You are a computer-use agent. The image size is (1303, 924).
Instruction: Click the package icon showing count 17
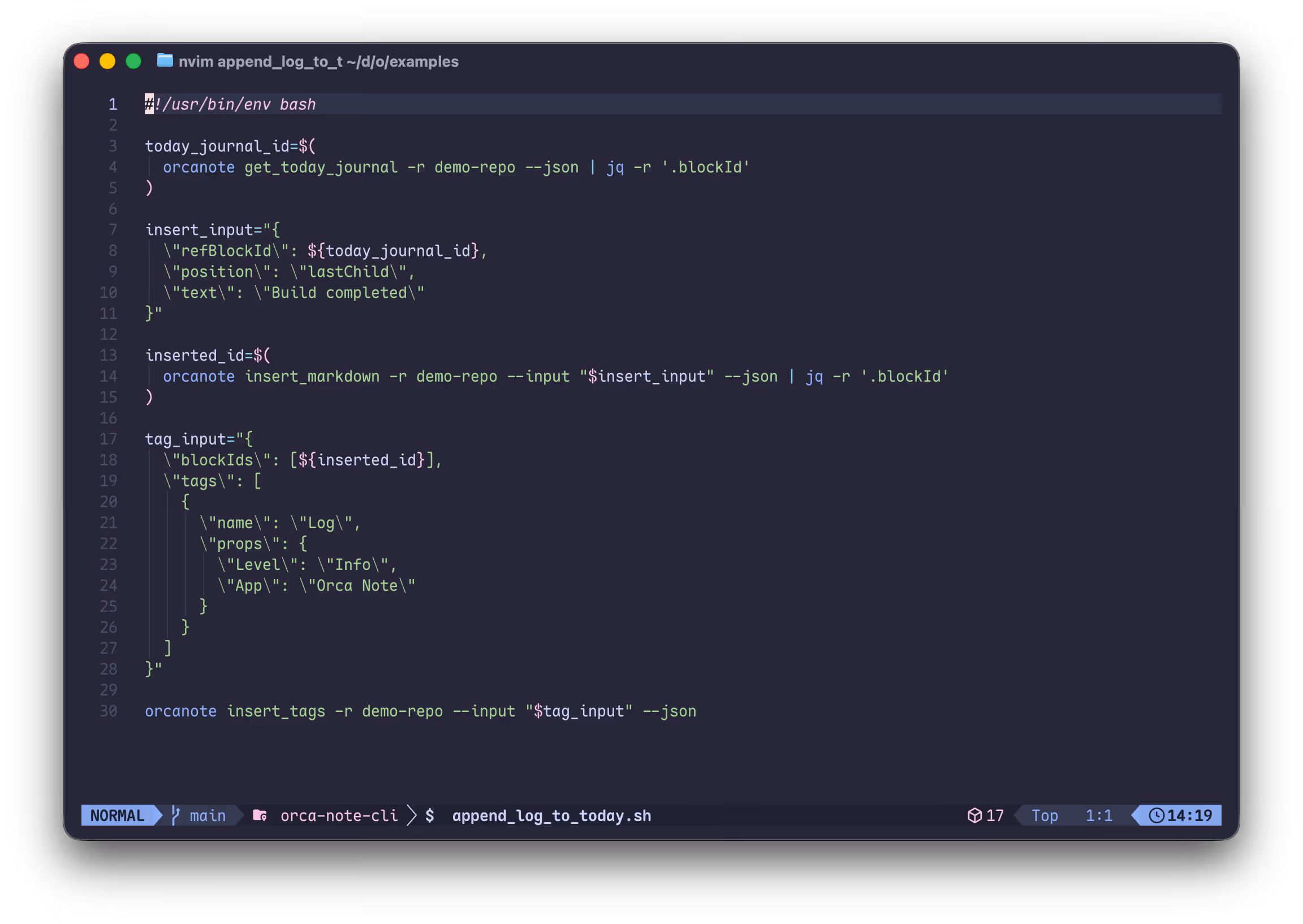[x=976, y=815]
